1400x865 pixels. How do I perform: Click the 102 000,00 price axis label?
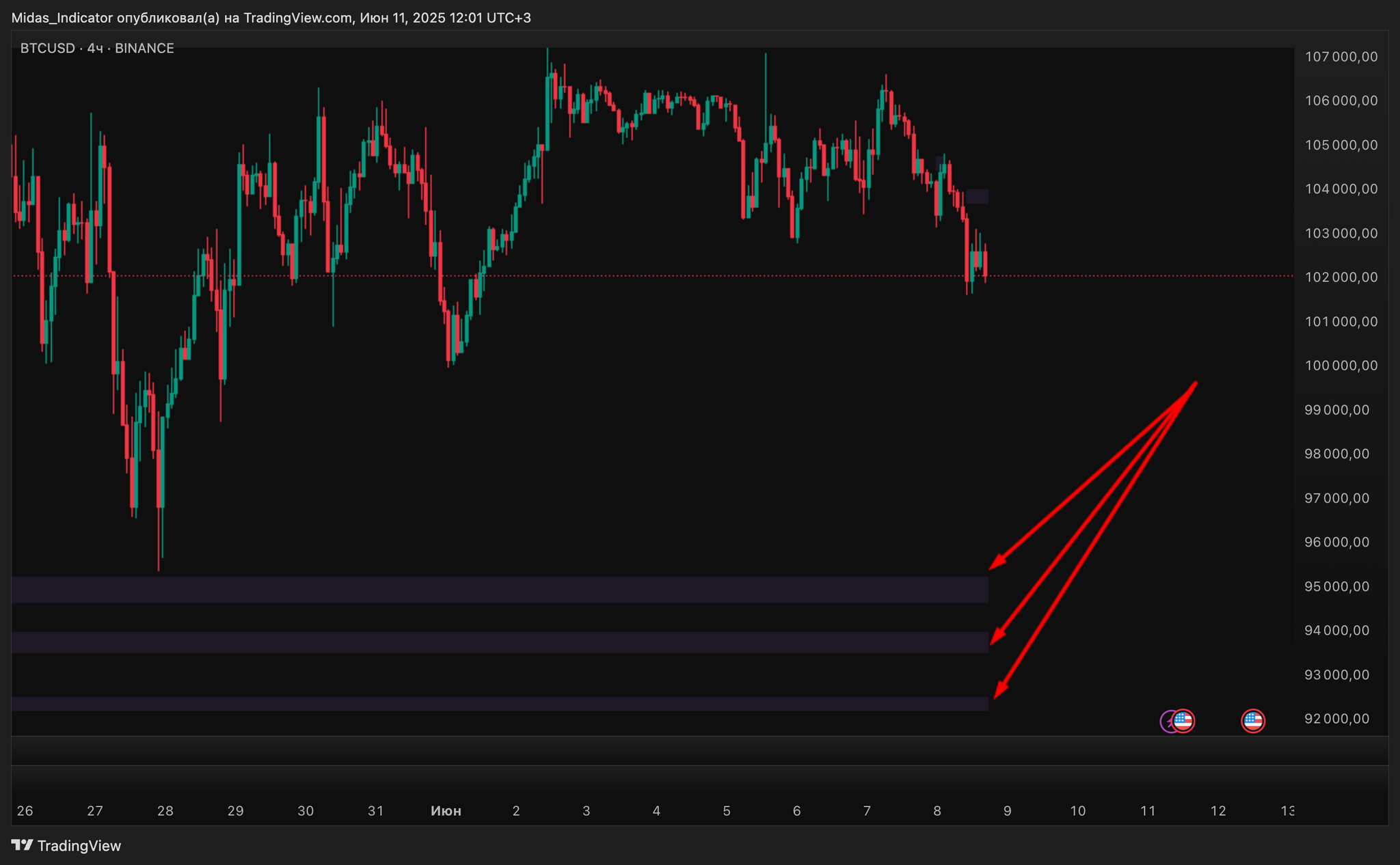click(1341, 277)
